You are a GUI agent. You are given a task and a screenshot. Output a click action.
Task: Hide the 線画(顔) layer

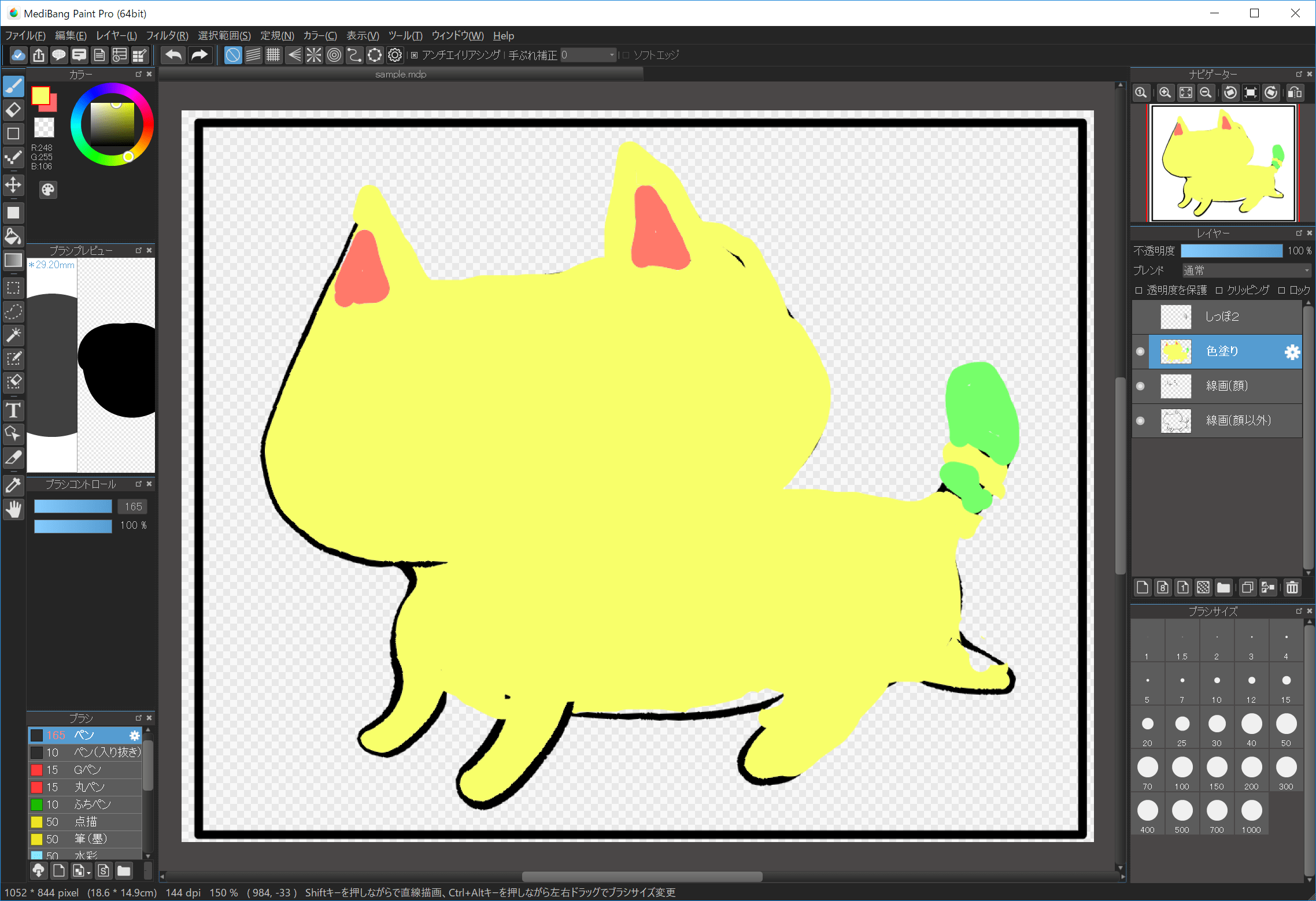(1140, 386)
